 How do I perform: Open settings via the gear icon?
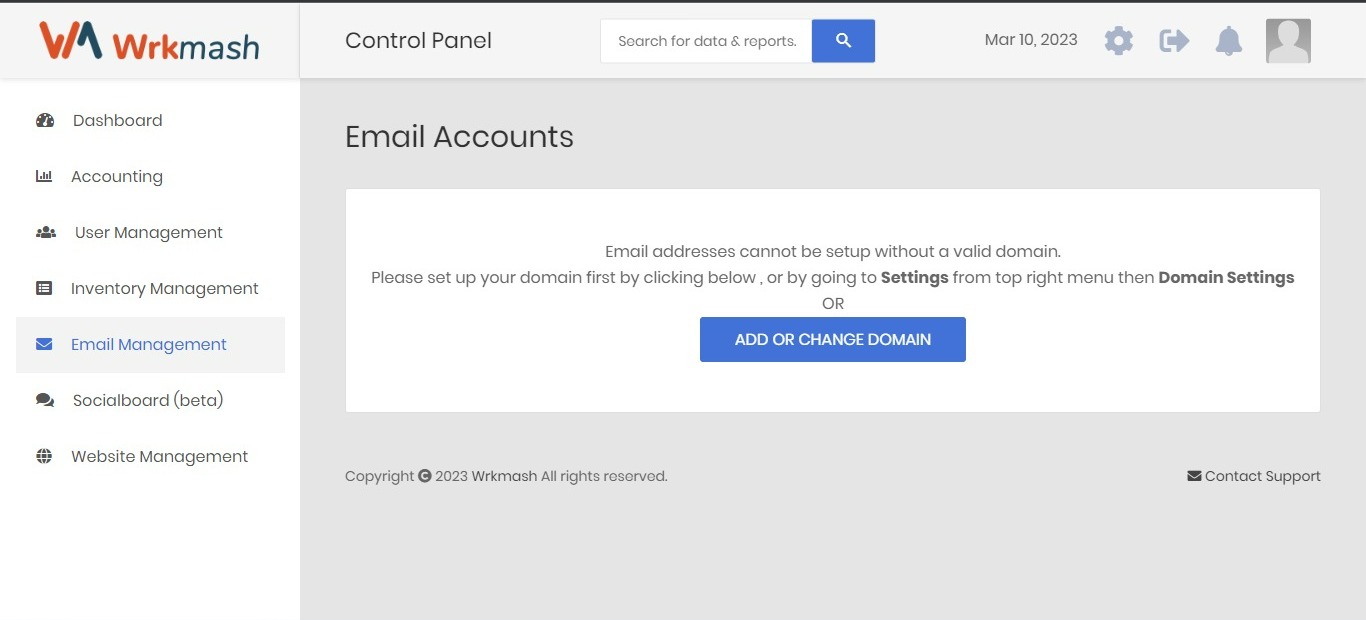tap(1119, 41)
